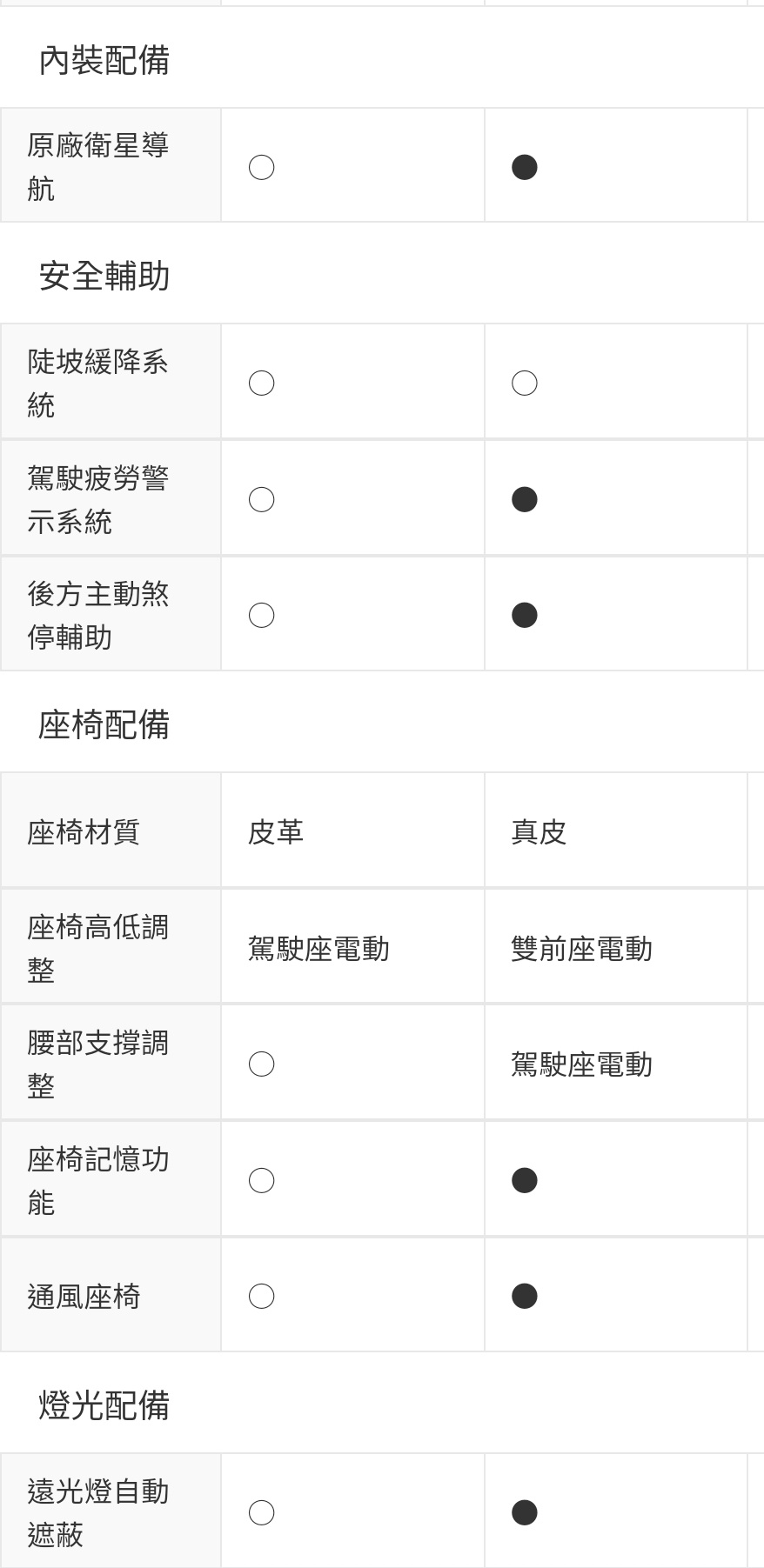Click the empty circle in the 遠光燈自動遮蔽 row

point(261,1512)
